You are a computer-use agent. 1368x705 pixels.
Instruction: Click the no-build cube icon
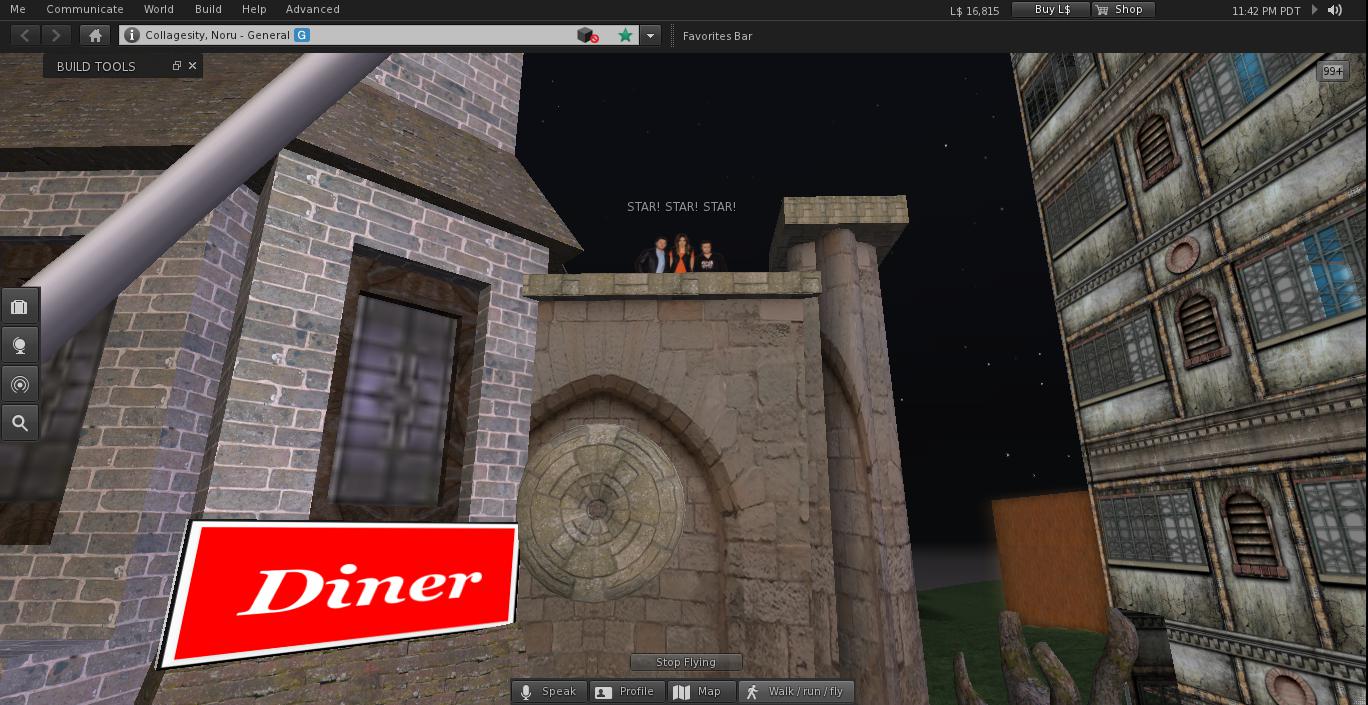(x=587, y=35)
